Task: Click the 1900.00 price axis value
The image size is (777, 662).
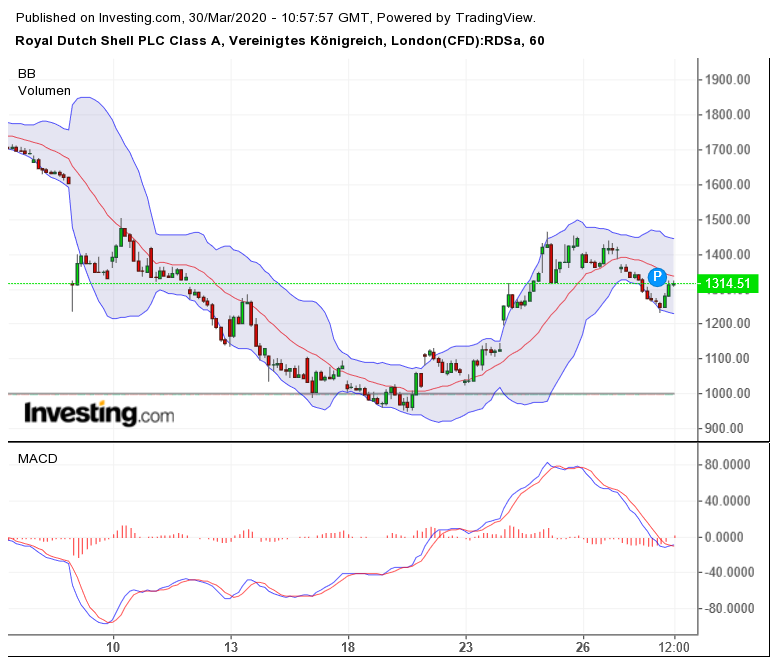Action: pos(727,79)
